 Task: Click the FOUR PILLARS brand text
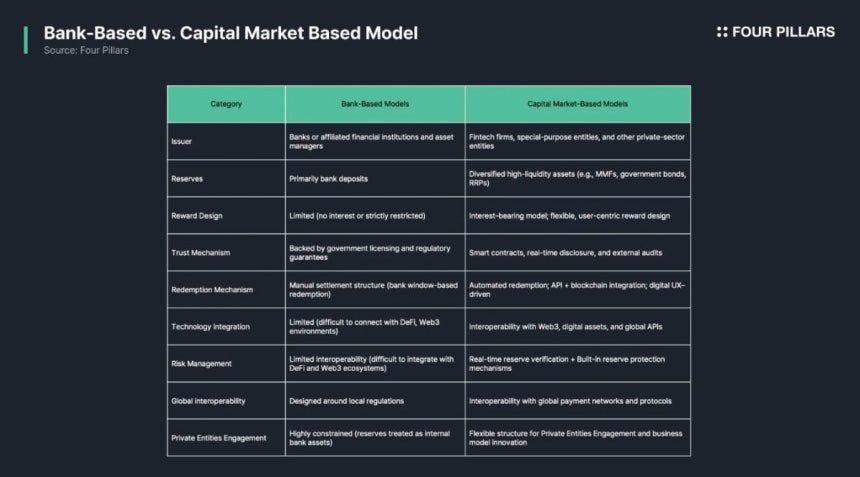pyautogui.click(x=783, y=32)
